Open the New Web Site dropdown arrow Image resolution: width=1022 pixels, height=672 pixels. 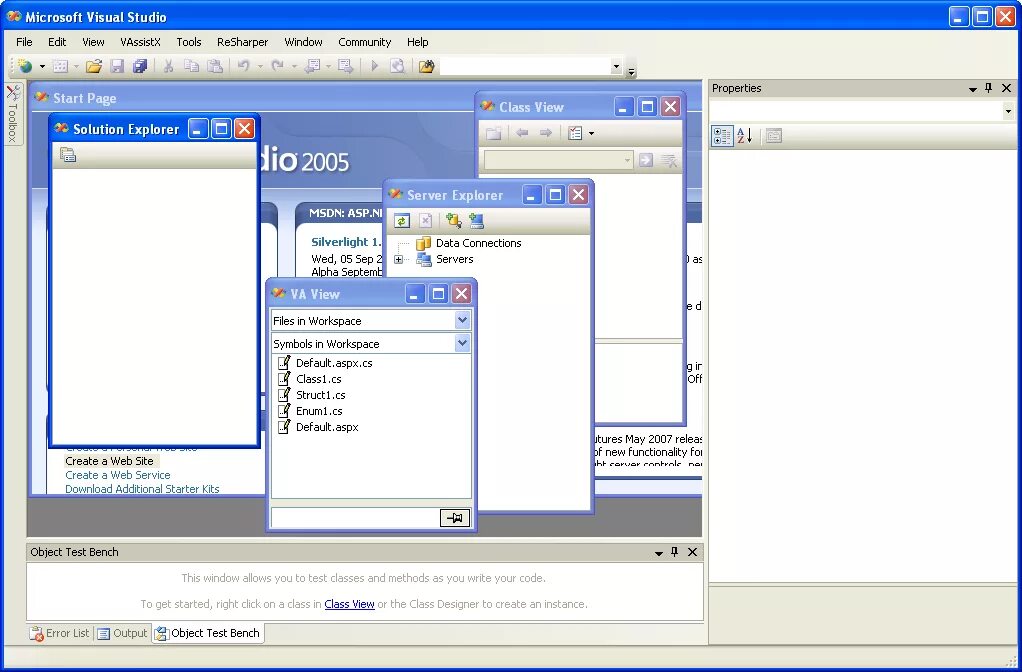(42, 66)
